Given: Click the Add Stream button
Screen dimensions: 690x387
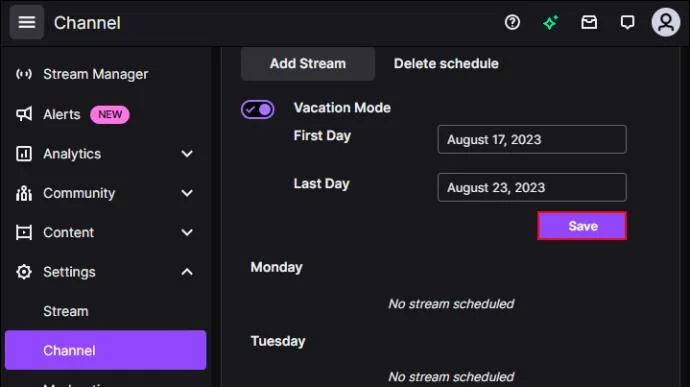Looking at the screenshot, I should tap(308, 63).
